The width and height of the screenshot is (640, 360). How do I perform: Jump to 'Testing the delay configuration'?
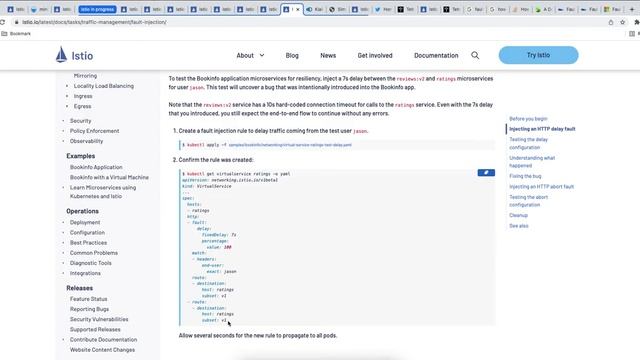pos(529,143)
